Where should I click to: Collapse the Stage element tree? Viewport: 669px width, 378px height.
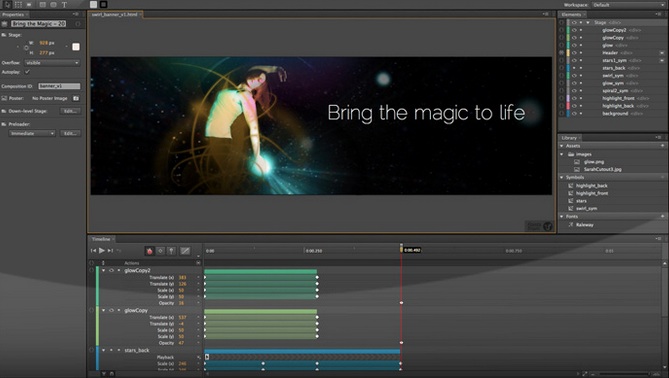pos(588,23)
